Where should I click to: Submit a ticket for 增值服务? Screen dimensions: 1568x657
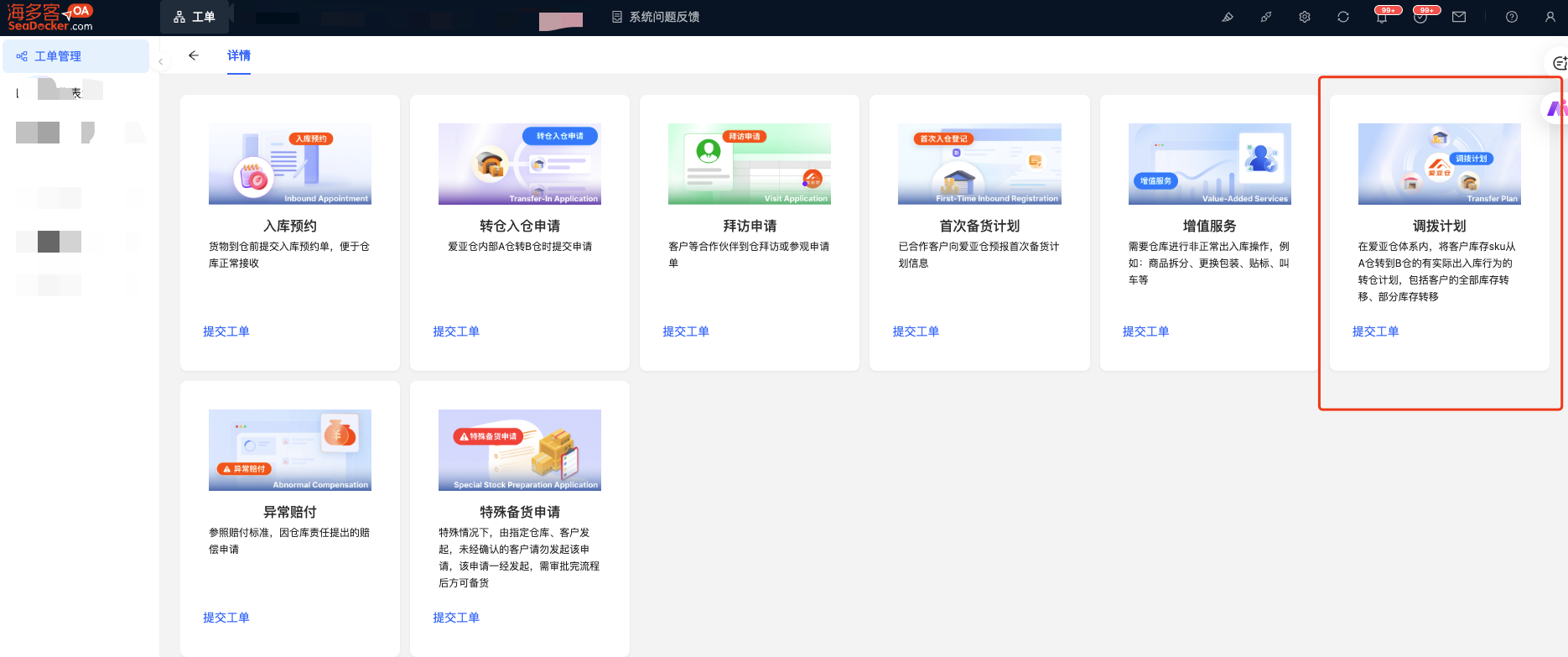coord(1146,331)
